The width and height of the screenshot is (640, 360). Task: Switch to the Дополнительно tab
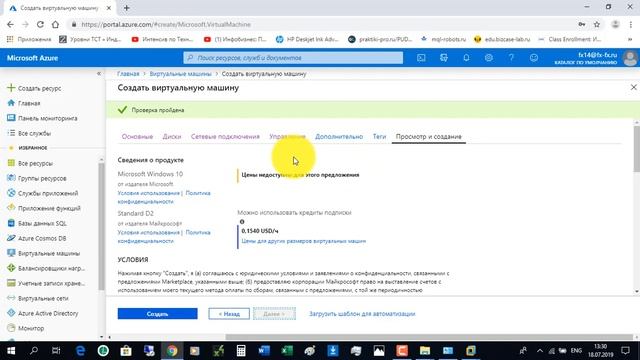coord(339,137)
